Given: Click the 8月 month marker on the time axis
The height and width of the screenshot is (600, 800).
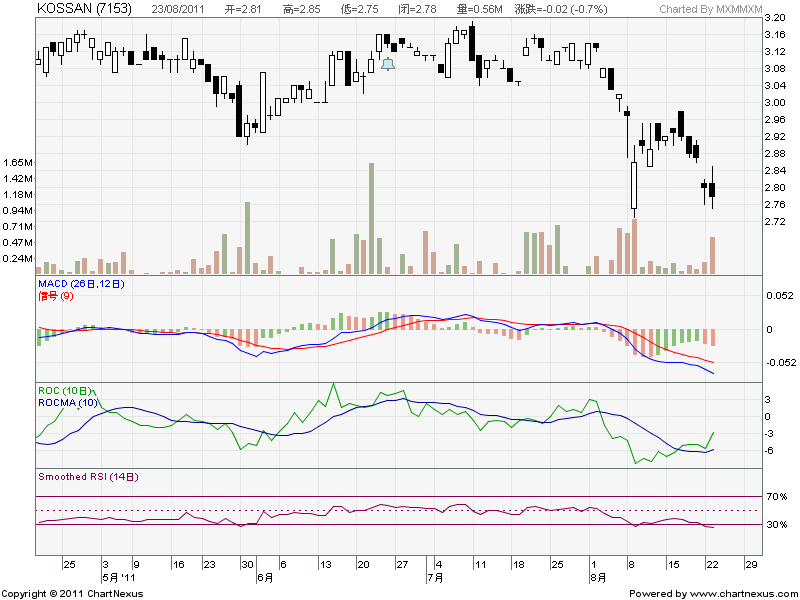Looking at the screenshot, I should 597,577.
